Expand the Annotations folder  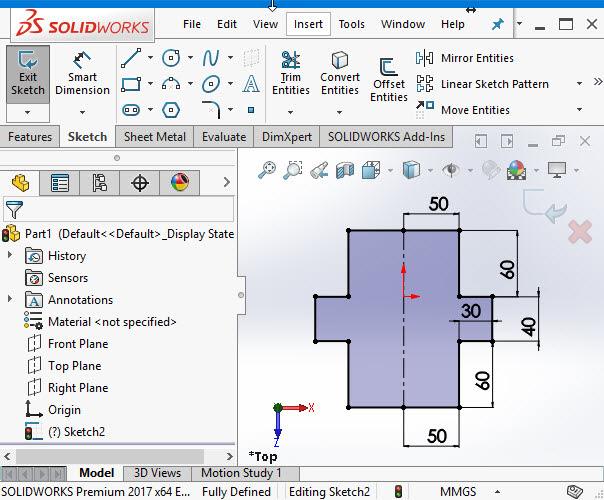(x=10, y=299)
